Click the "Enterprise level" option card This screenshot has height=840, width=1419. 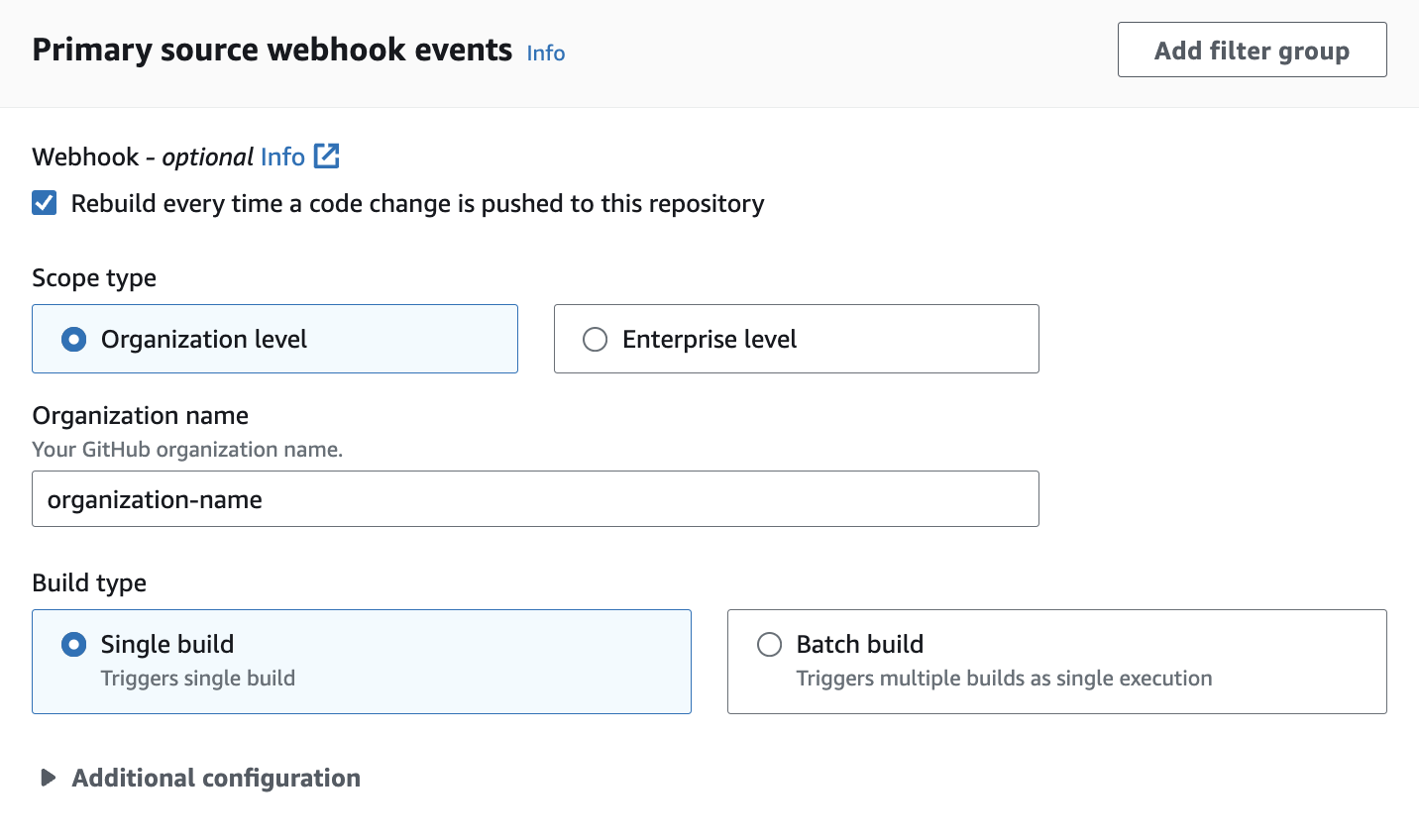[x=795, y=339]
